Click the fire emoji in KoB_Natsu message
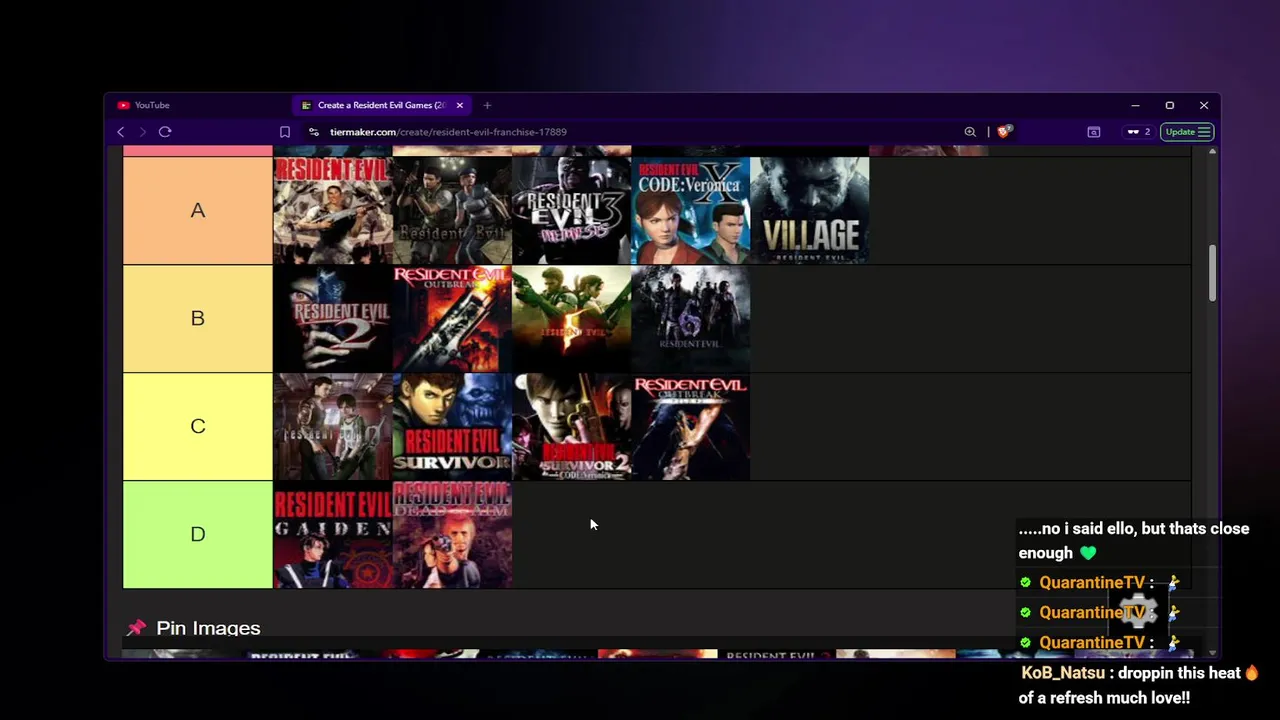This screenshot has height=720, width=1280. (x=1252, y=673)
